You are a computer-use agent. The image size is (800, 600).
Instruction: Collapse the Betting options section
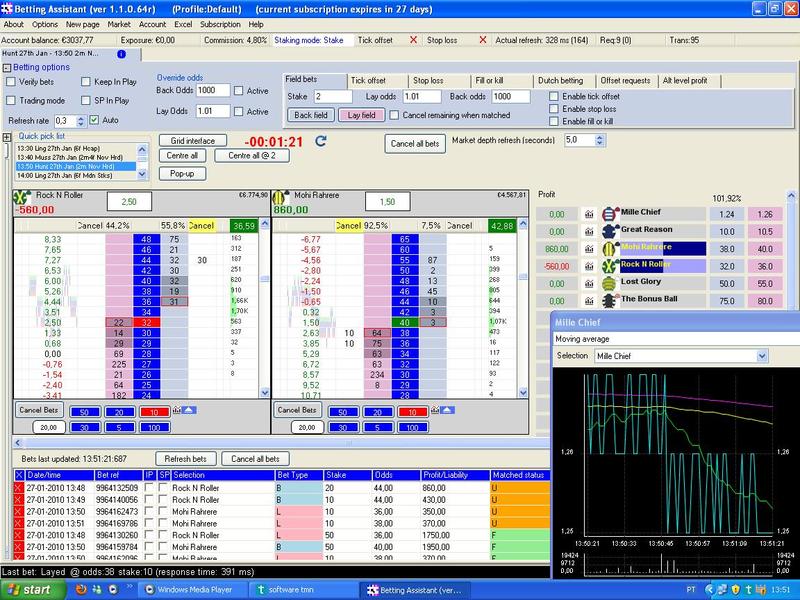click(7, 68)
